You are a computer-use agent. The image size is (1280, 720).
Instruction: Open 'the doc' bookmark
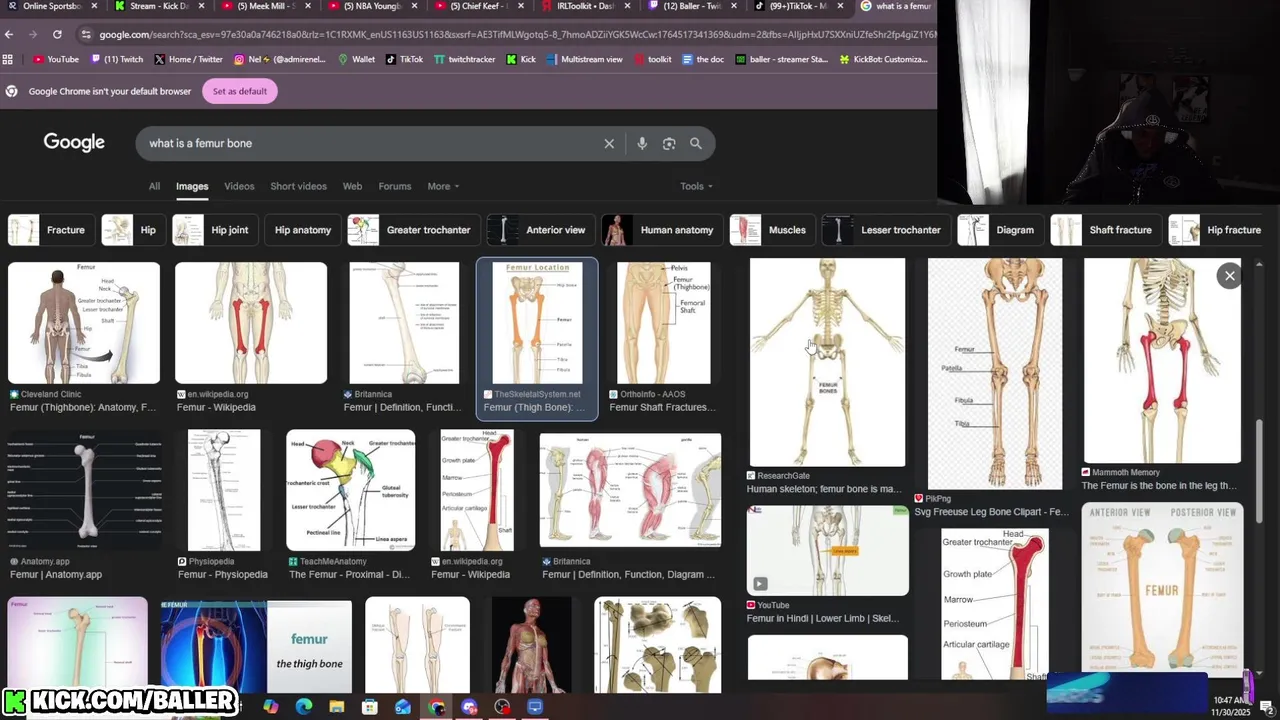[703, 59]
